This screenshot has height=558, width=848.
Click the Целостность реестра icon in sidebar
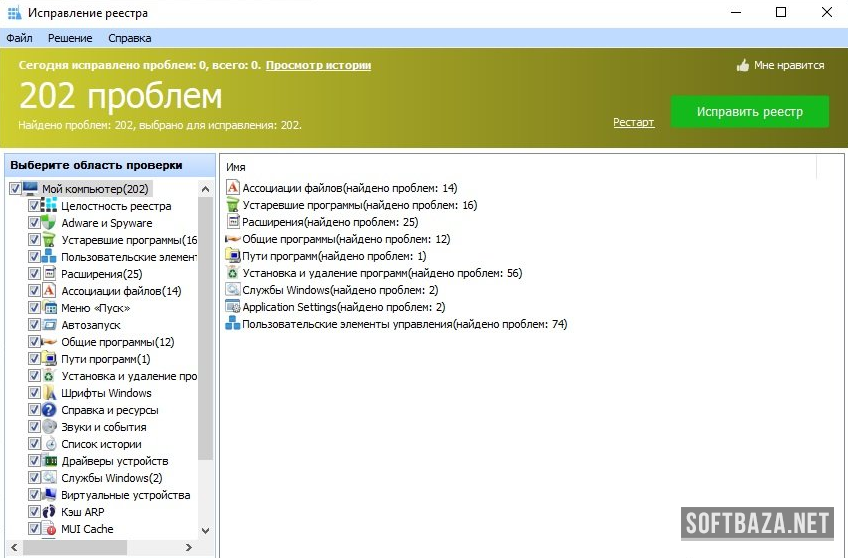pyautogui.click(x=50, y=206)
